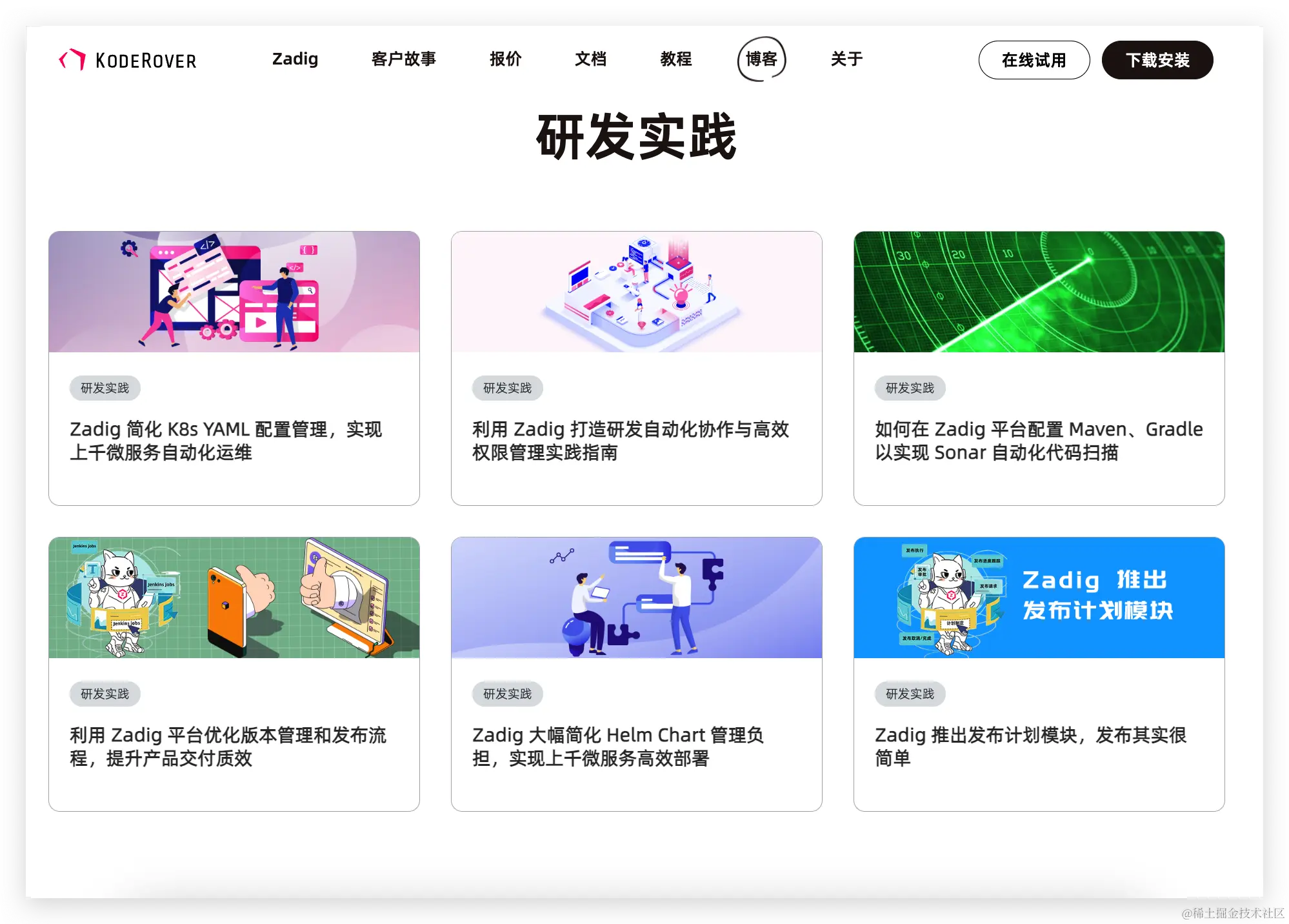Click the 研发实践 tag on 权限管理 card
1289x924 pixels.
pos(507,388)
